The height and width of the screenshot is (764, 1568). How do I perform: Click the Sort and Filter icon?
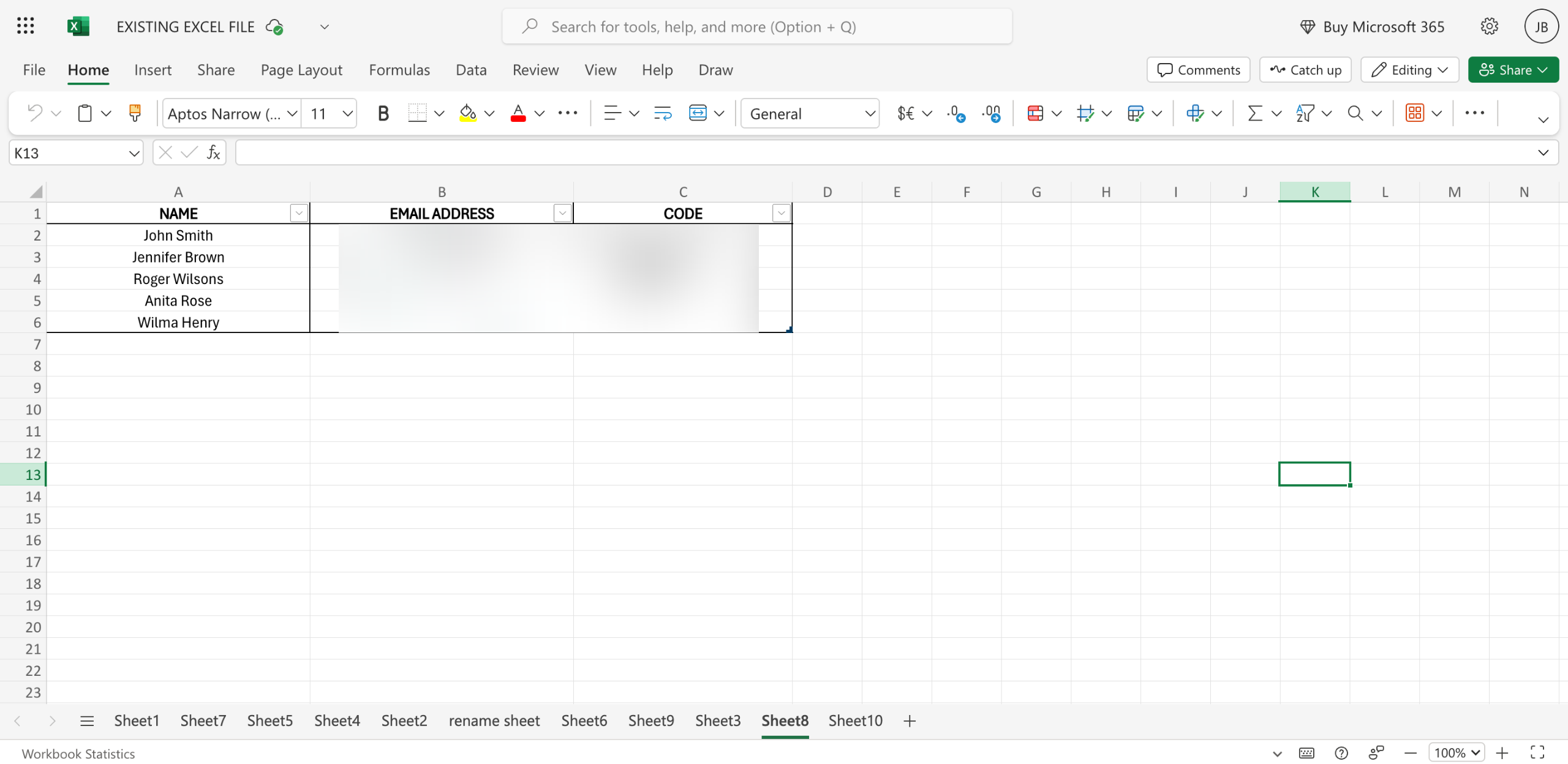pos(1305,113)
